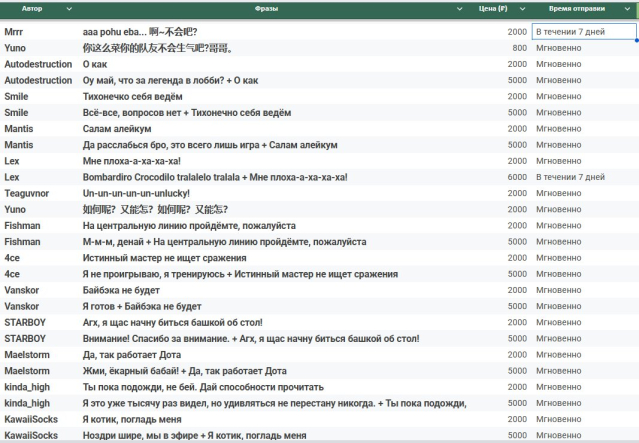Click price 2000 in Teaguvnor row
This screenshot has height=443, width=639.
click(x=517, y=194)
